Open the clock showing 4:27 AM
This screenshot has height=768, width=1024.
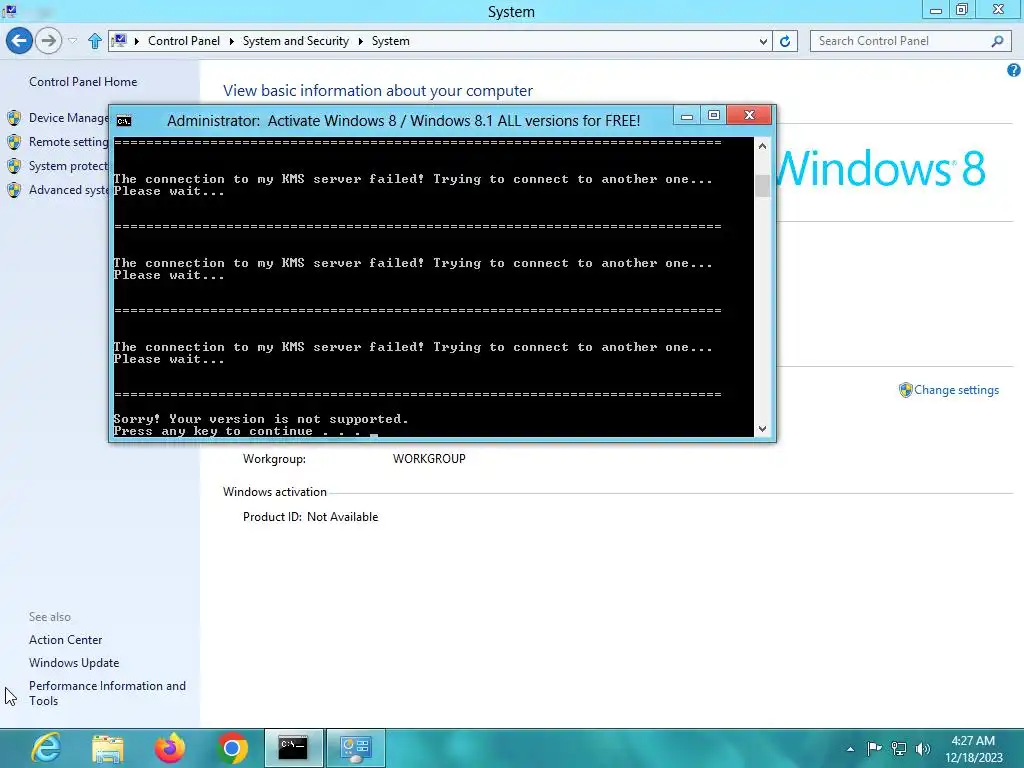[973, 749]
